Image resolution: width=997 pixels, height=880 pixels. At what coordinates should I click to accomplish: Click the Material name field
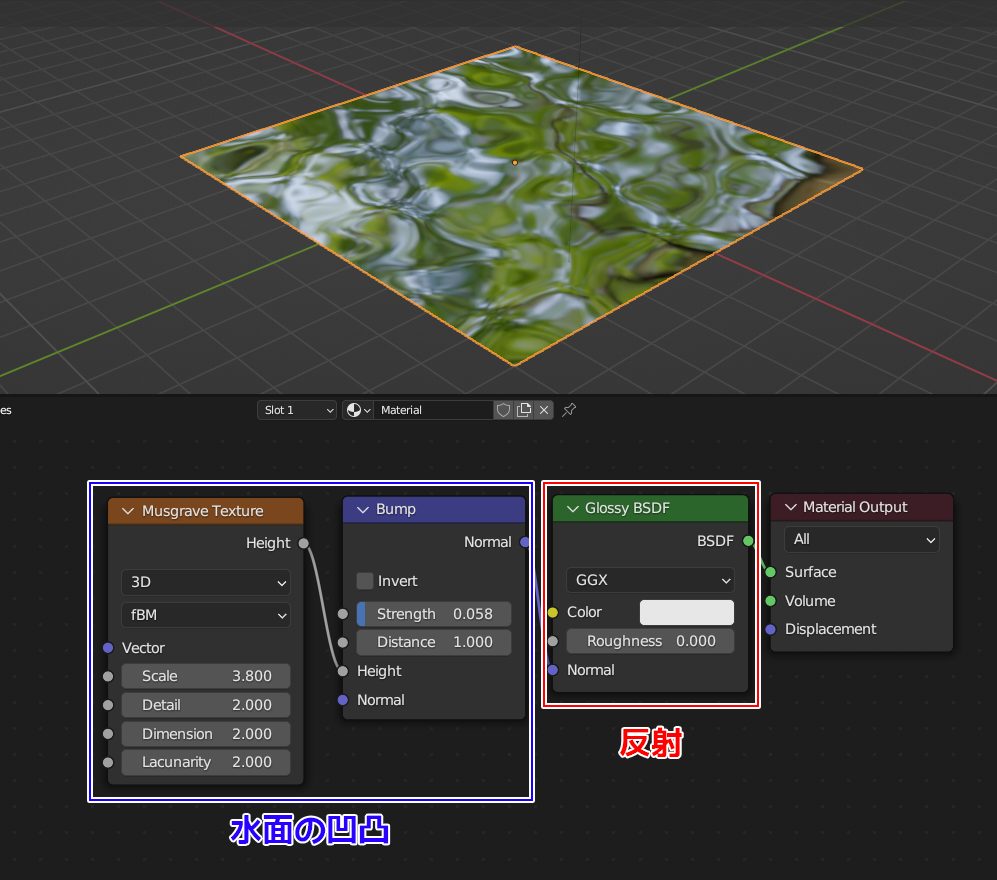434,410
